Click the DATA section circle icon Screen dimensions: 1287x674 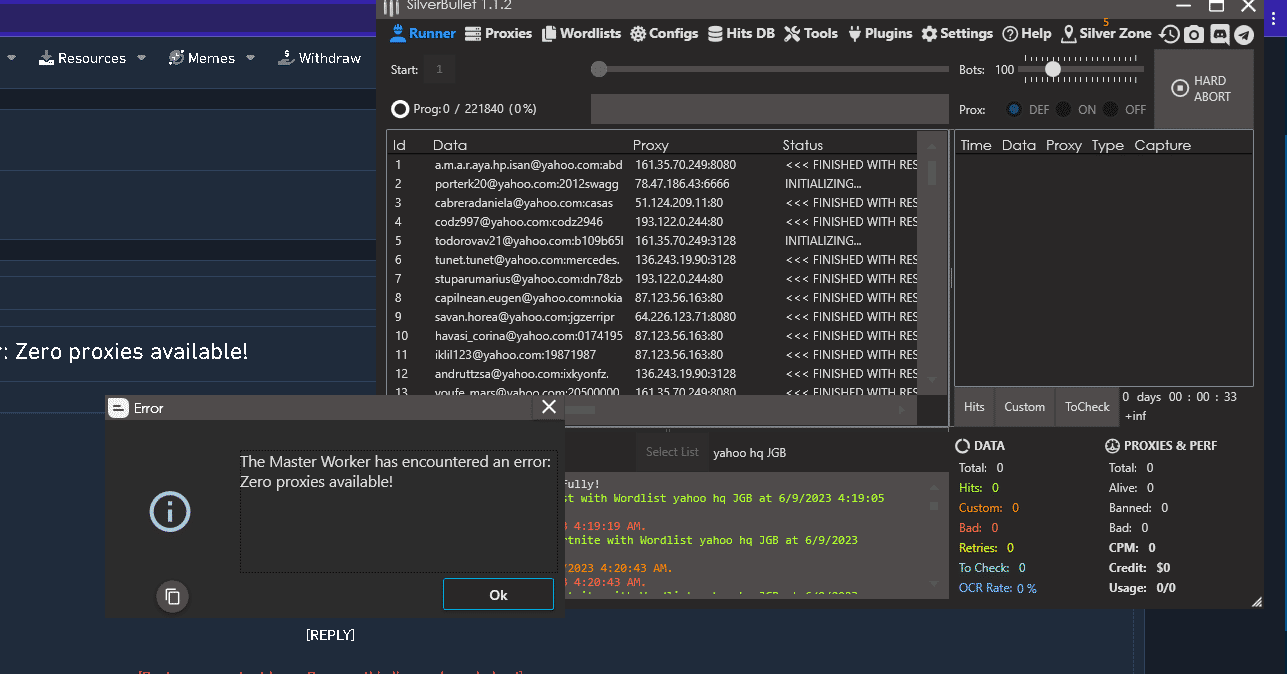[x=963, y=446]
